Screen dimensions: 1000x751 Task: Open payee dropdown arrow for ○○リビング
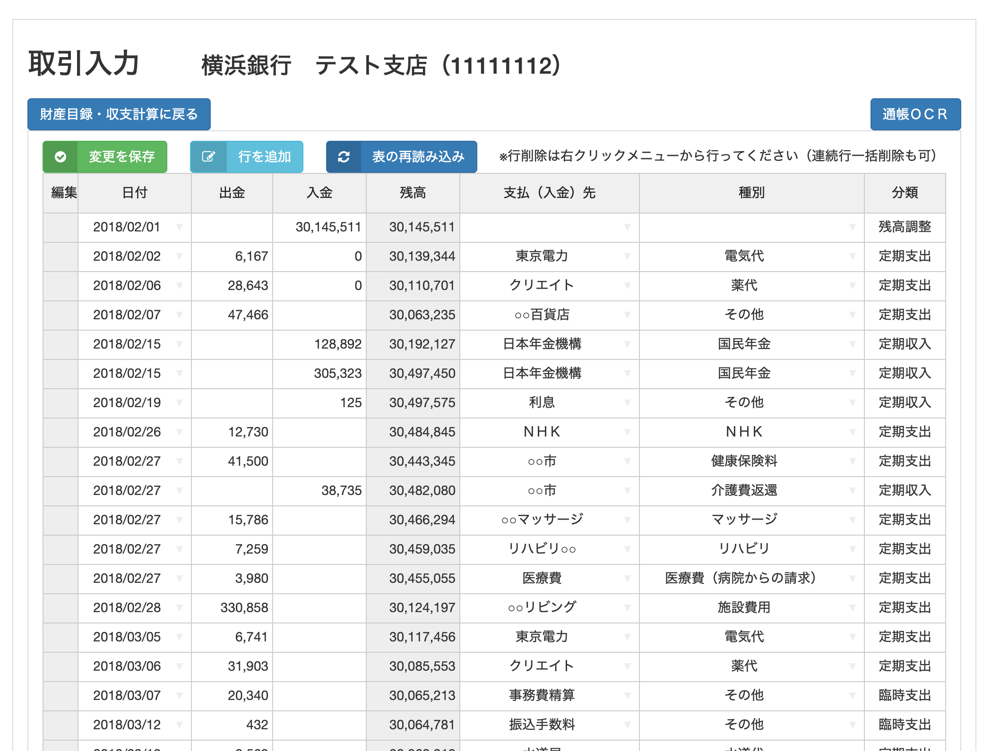point(627,608)
